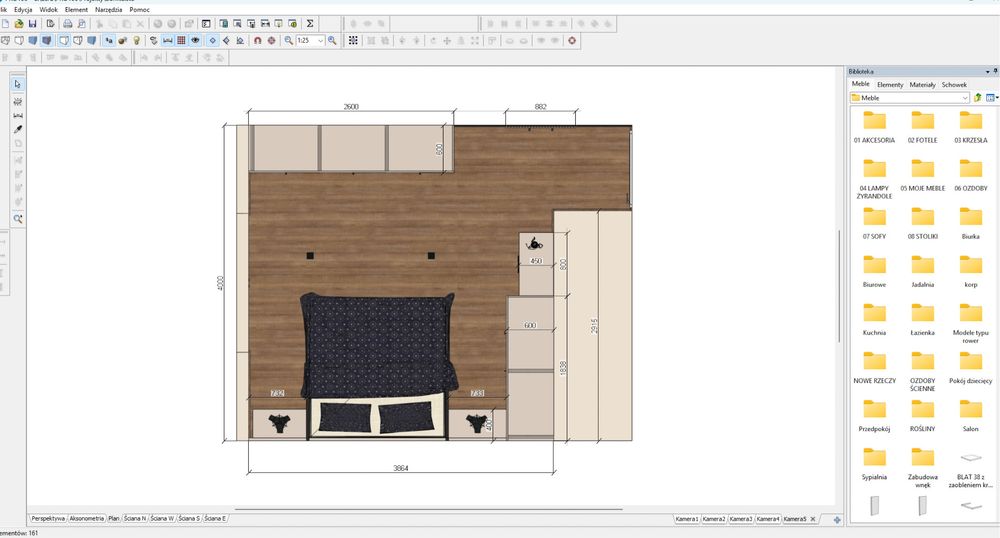The image size is (1000, 538).
Task: Go up one folder level in library
Action: 977,98
